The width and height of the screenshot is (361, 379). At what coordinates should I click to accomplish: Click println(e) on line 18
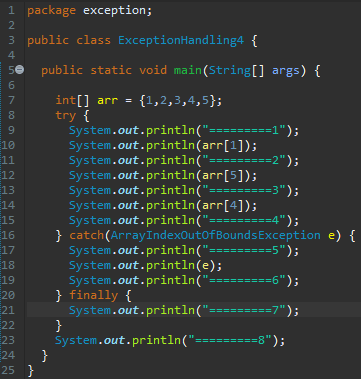(180, 265)
